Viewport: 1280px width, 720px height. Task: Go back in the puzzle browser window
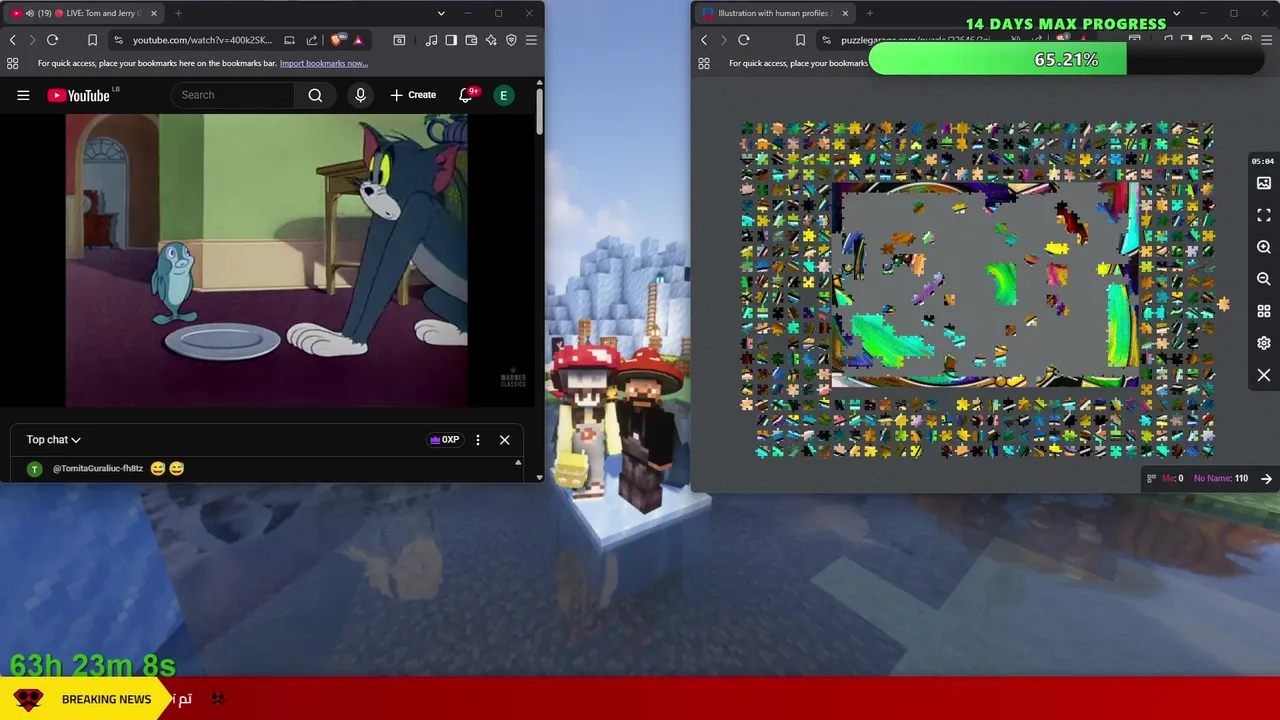(704, 40)
